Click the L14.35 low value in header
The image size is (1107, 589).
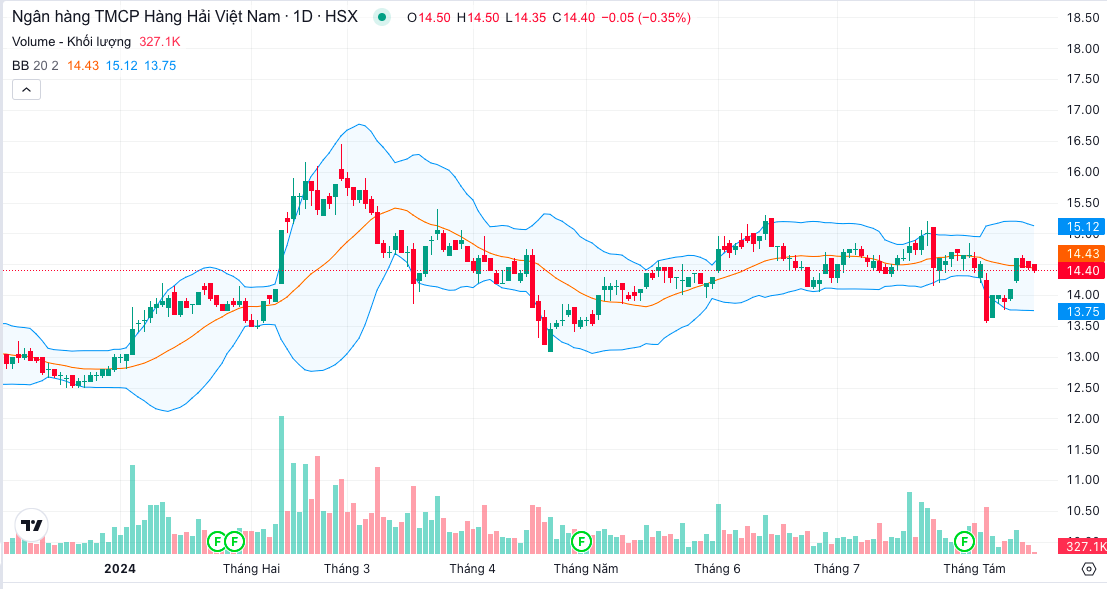click(x=525, y=18)
